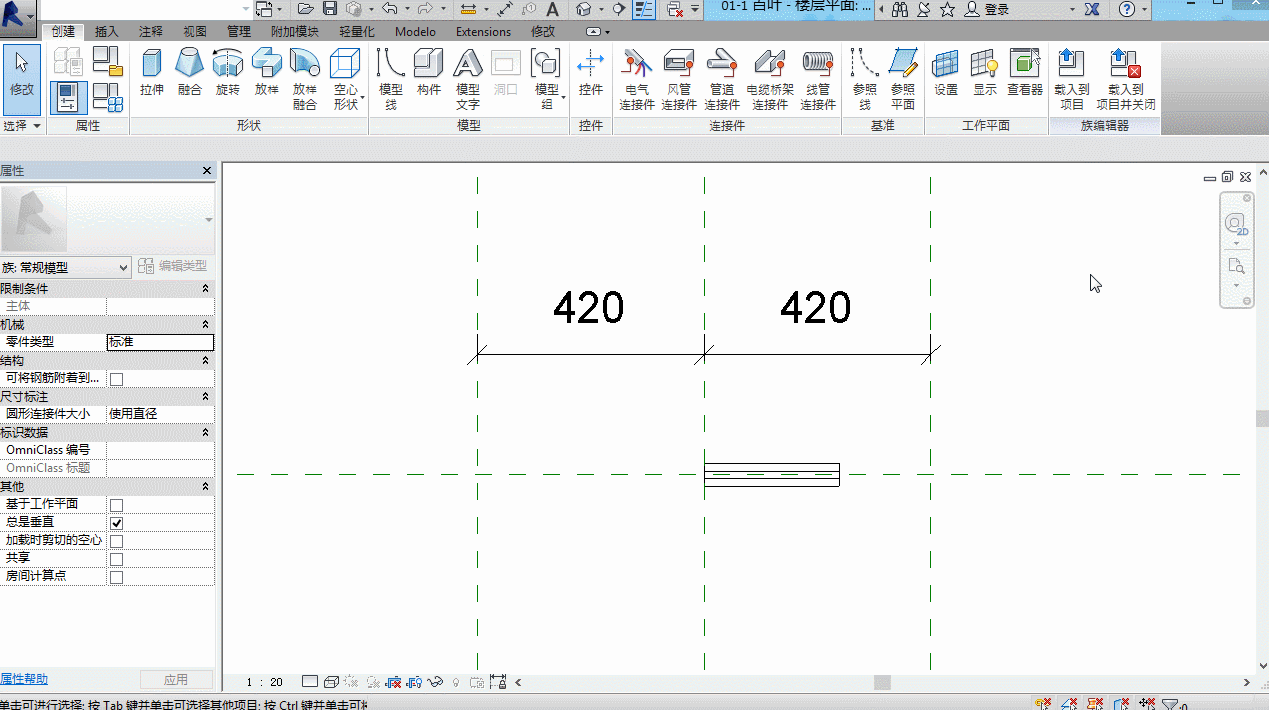Click the 应用 (Apply) button
The width and height of the screenshot is (1269, 710).
click(176, 680)
